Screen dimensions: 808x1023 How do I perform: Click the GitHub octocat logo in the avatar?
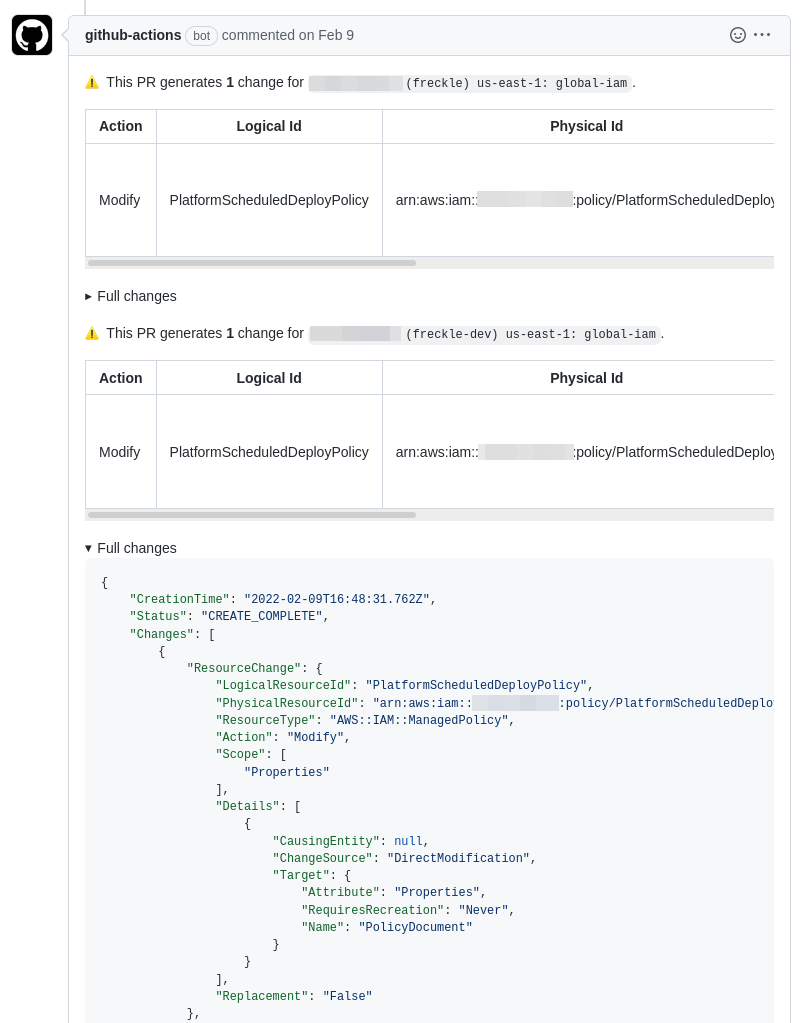tap(31, 34)
